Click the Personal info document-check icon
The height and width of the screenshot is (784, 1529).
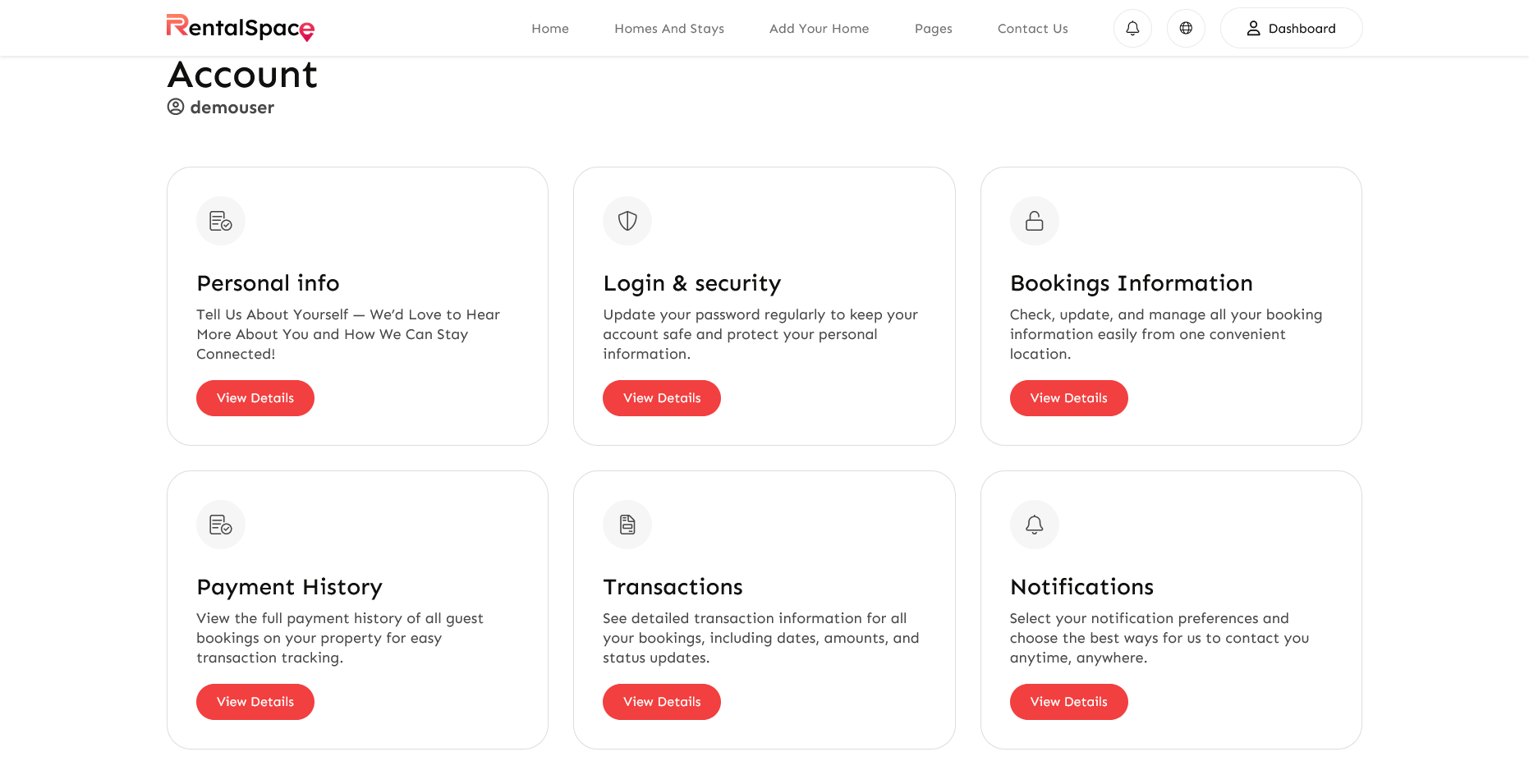click(x=221, y=221)
